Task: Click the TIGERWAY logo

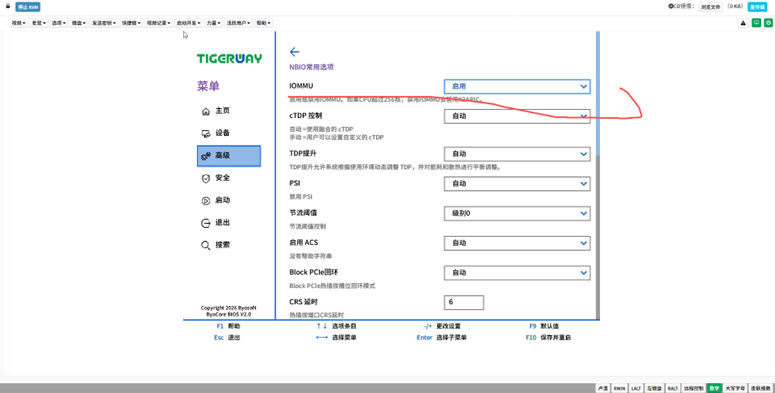Action: [229, 59]
